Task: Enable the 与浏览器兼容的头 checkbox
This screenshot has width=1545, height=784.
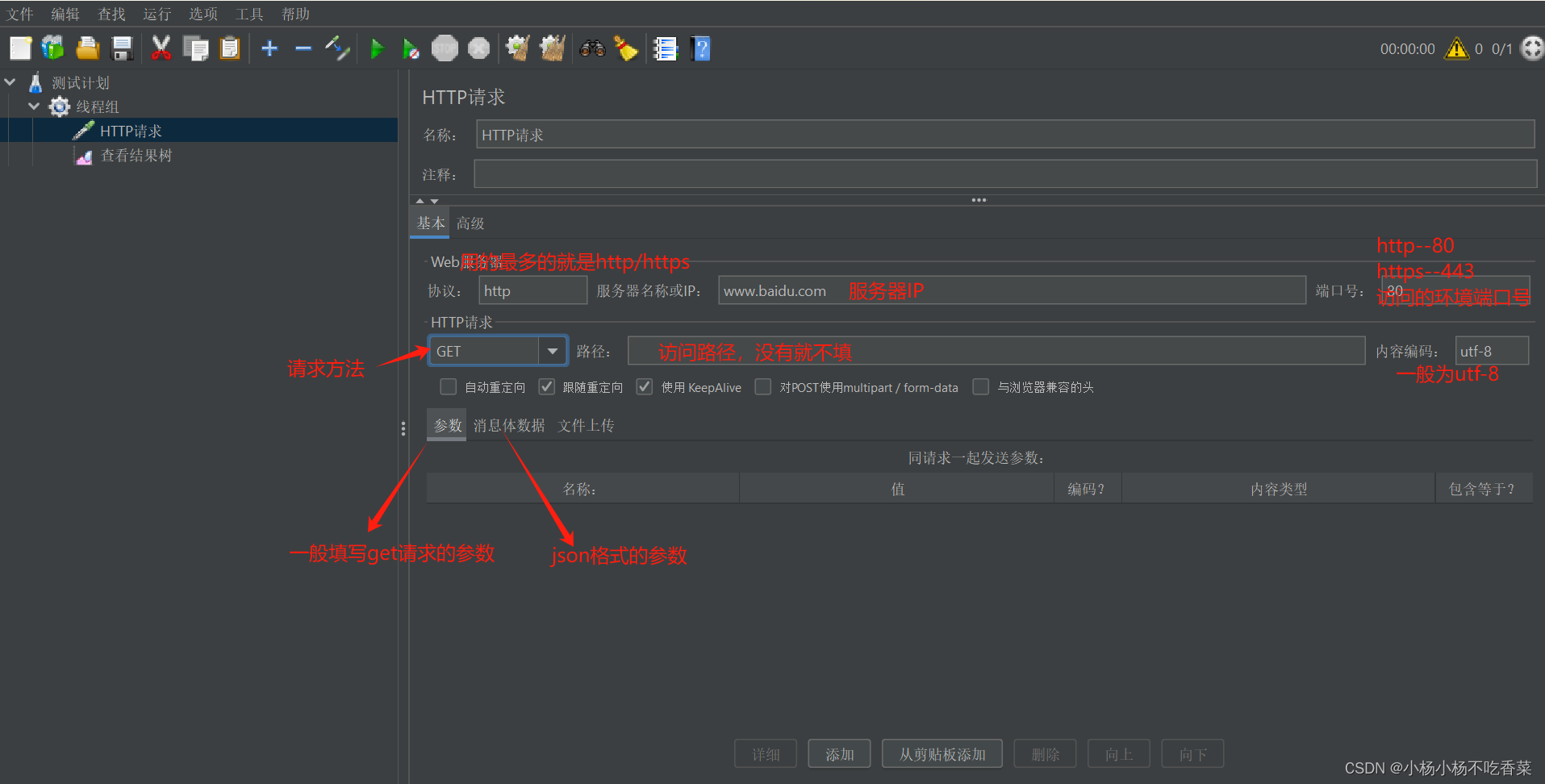Action: pyautogui.click(x=981, y=387)
